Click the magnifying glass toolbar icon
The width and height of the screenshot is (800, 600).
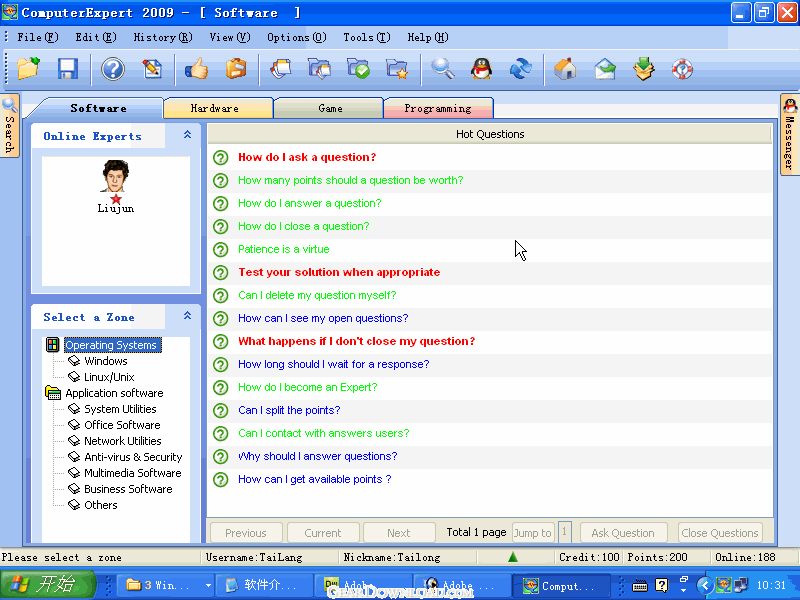442,68
